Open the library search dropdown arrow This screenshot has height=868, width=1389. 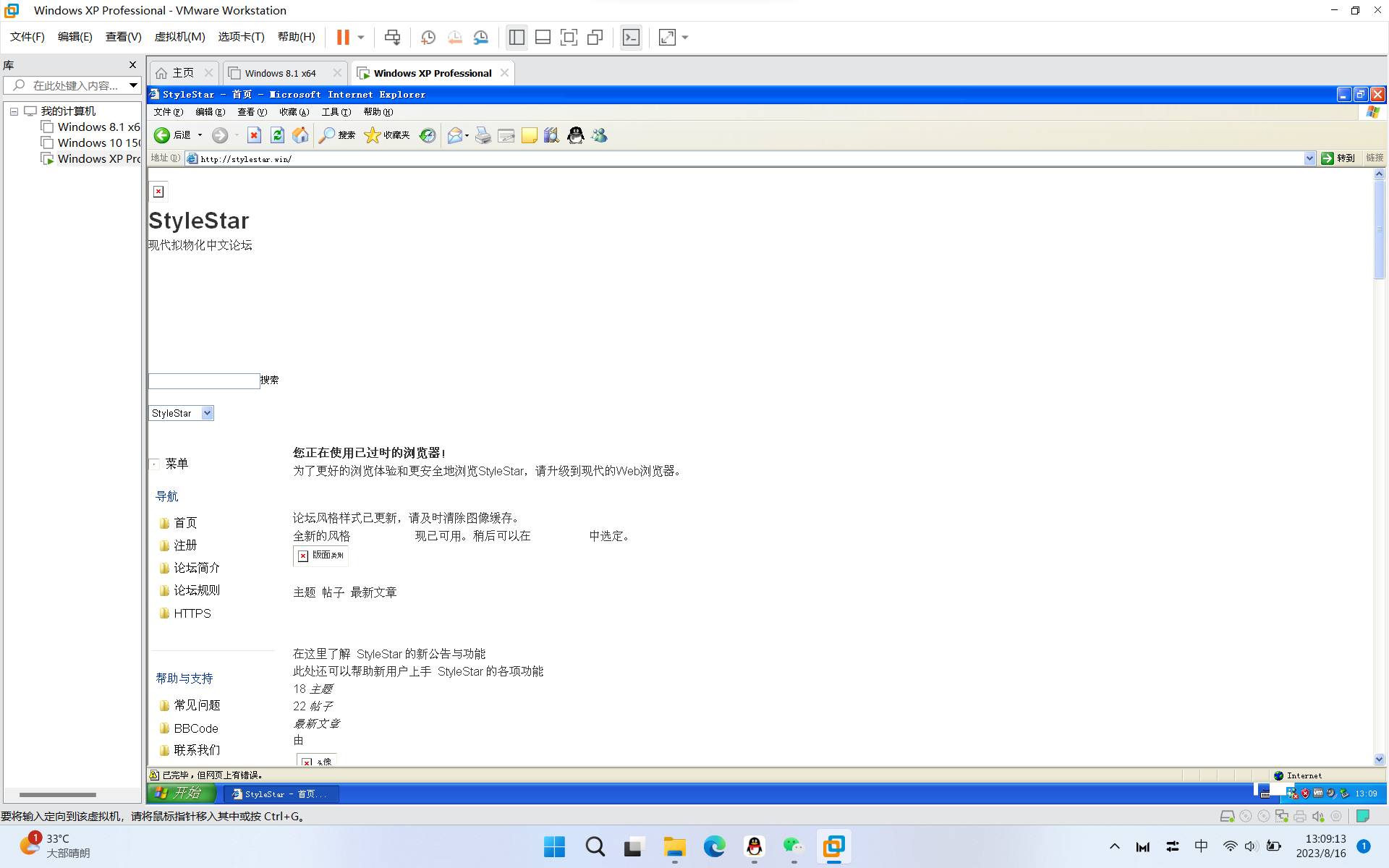[x=133, y=85]
